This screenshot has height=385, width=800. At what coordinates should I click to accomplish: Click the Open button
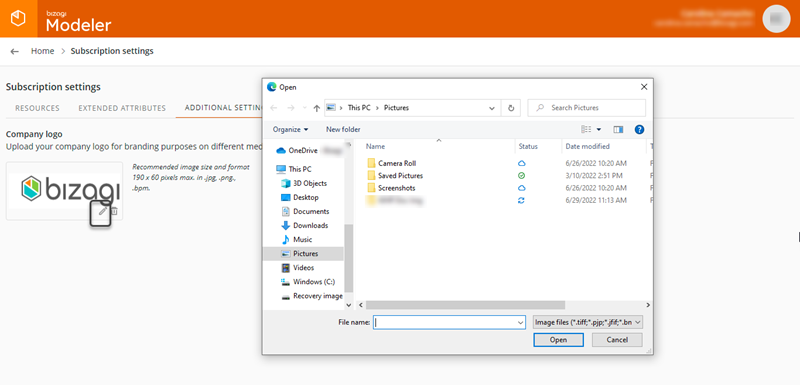pos(558,340)
